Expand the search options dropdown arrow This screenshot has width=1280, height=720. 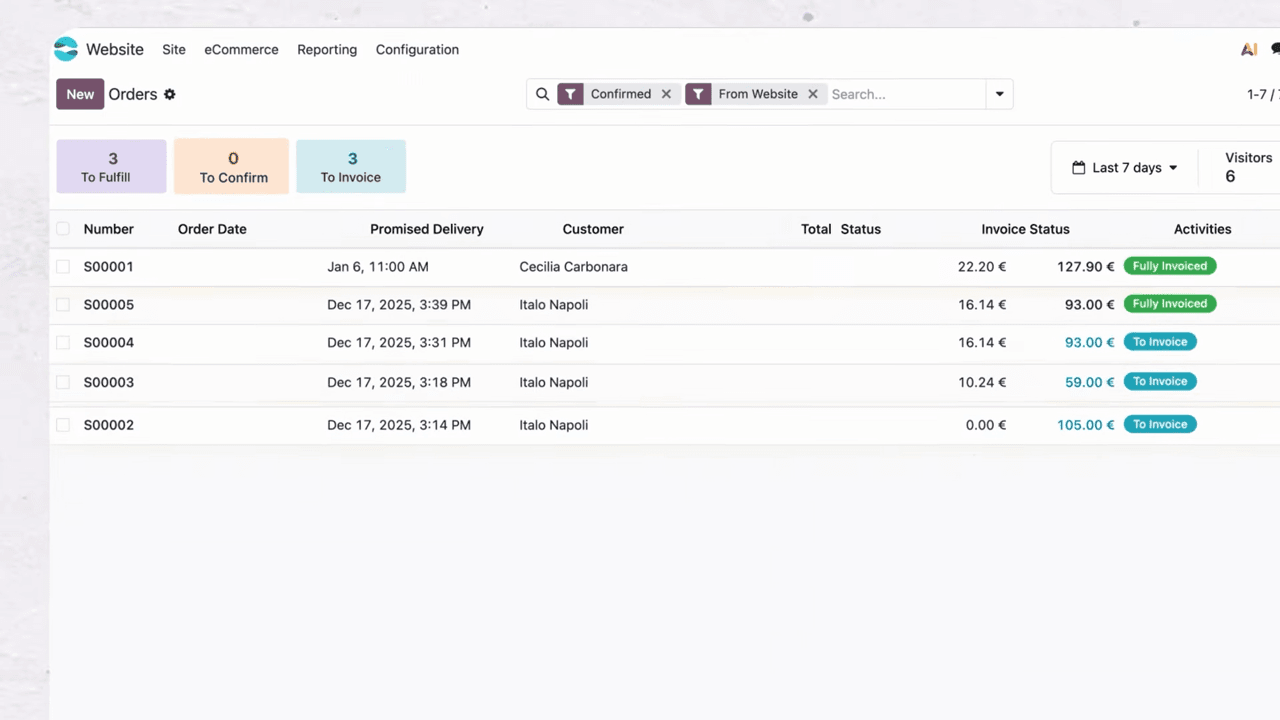[x=999, y=94]
